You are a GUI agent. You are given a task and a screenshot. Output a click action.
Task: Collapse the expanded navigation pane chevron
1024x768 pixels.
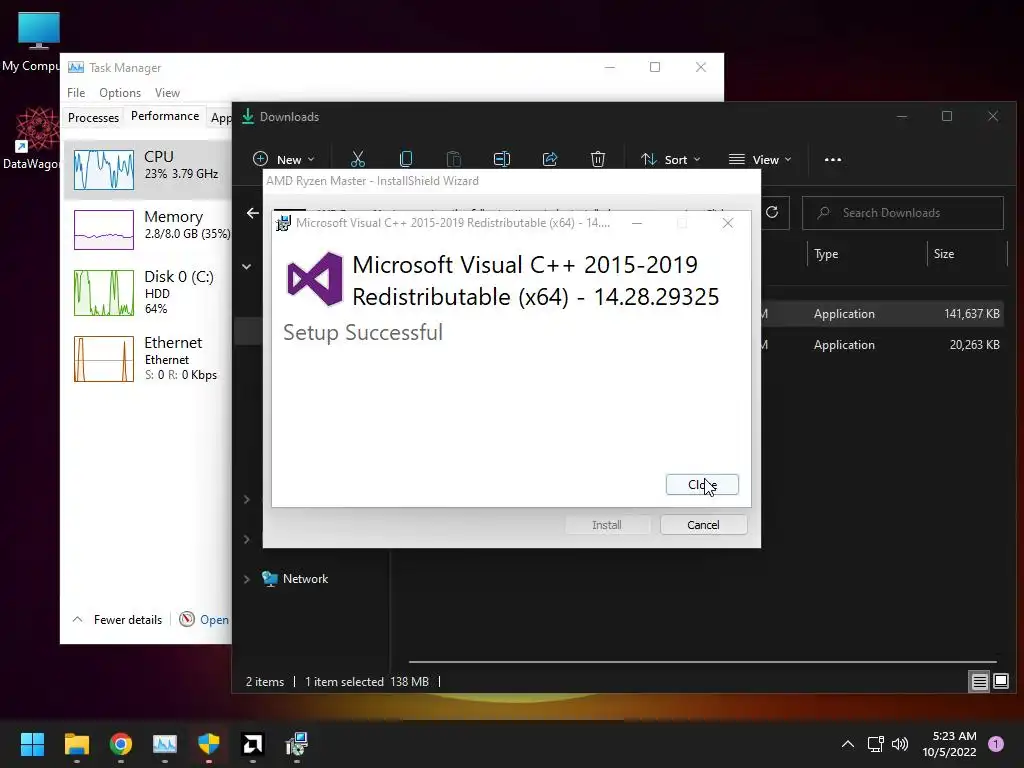pos(247,266)
